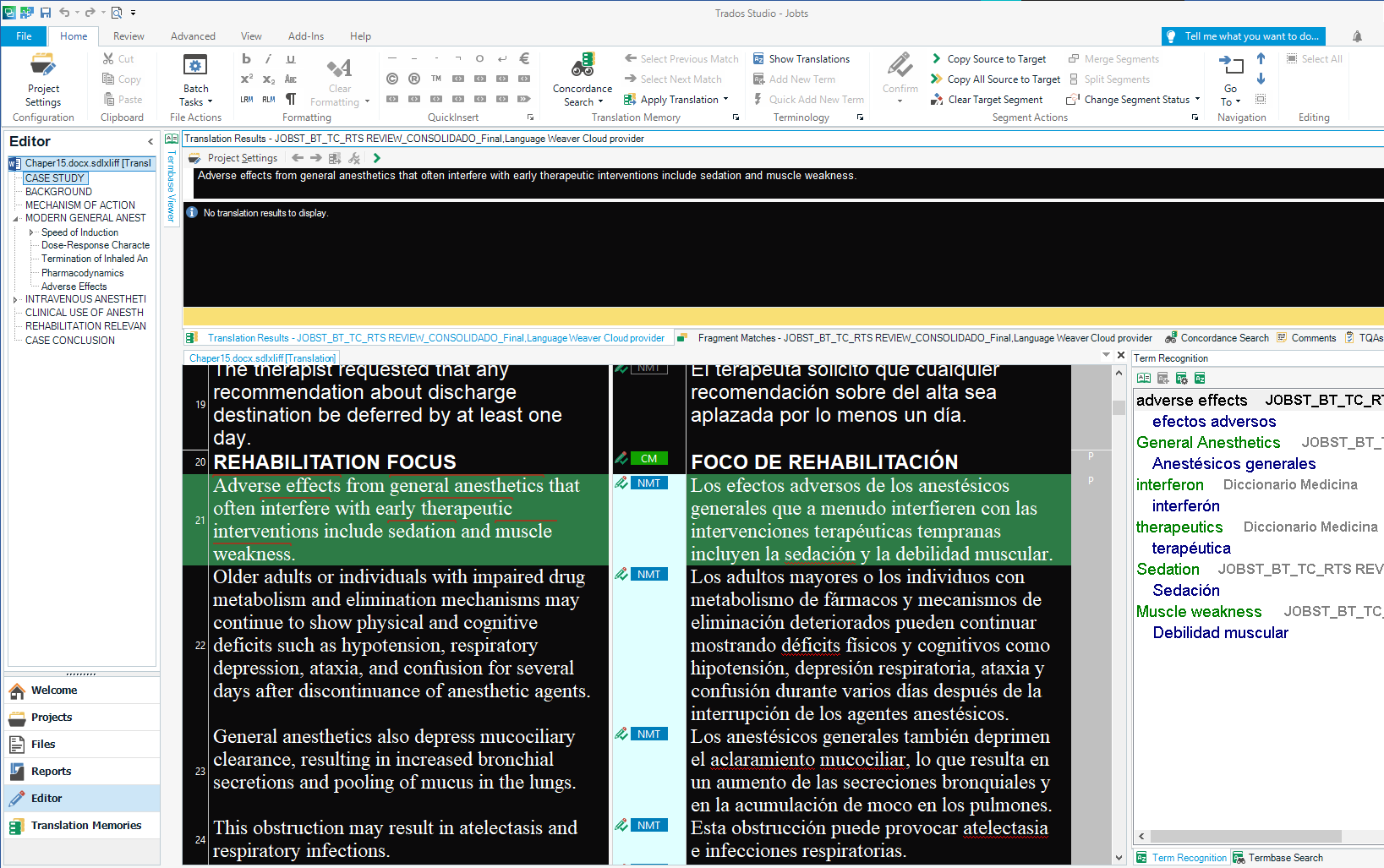Toggle italic formatting in ribbon
Viewport: 1384px width, 868px height.
268,59
